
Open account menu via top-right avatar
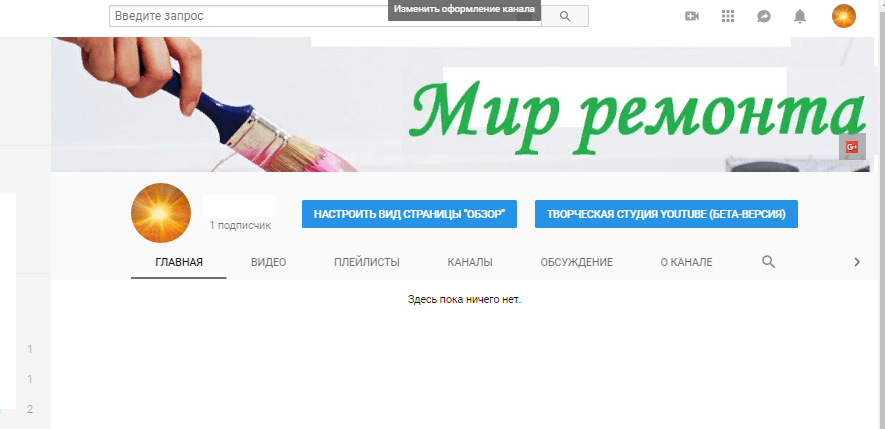point(844,16)
